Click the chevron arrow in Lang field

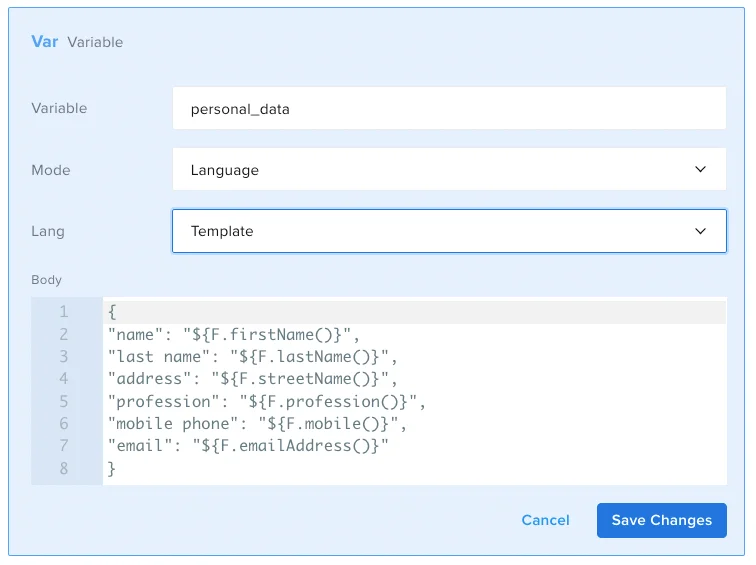click(700, 231)
